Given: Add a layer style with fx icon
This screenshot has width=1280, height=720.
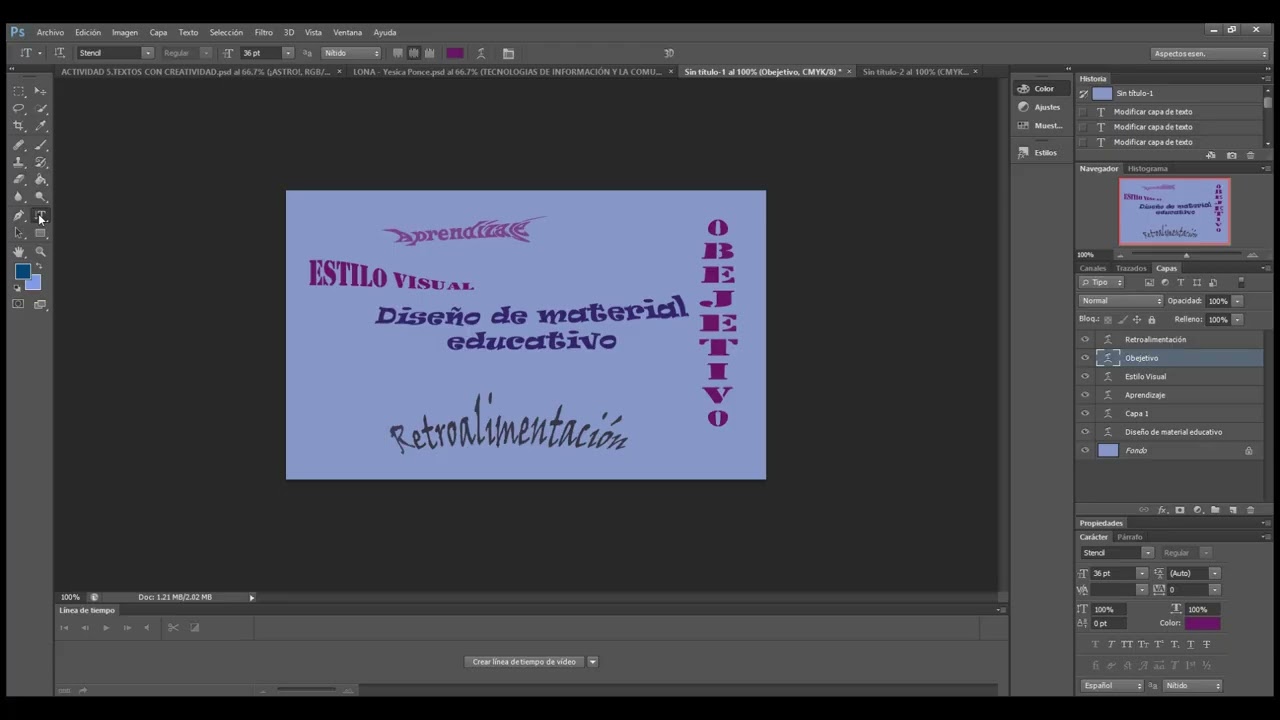Looking at the screenshot, I should click(x=1162, y=510).
